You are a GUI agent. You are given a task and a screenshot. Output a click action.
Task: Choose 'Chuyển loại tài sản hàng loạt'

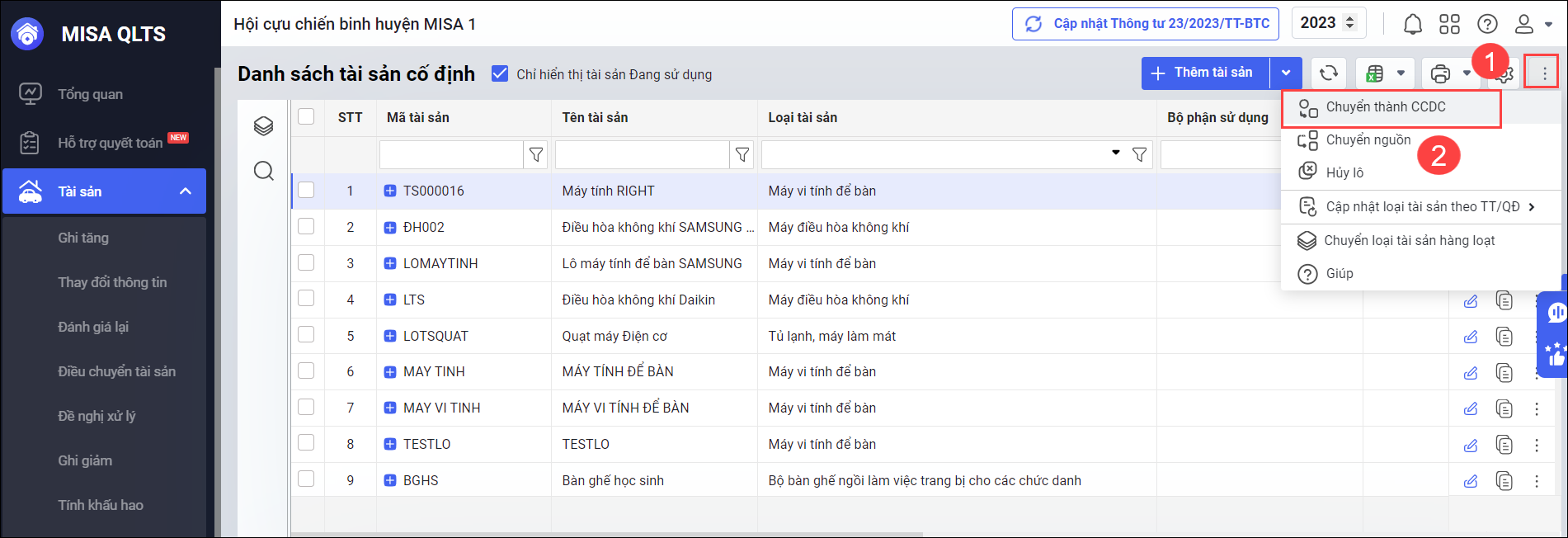click(x=1409, y=240)
